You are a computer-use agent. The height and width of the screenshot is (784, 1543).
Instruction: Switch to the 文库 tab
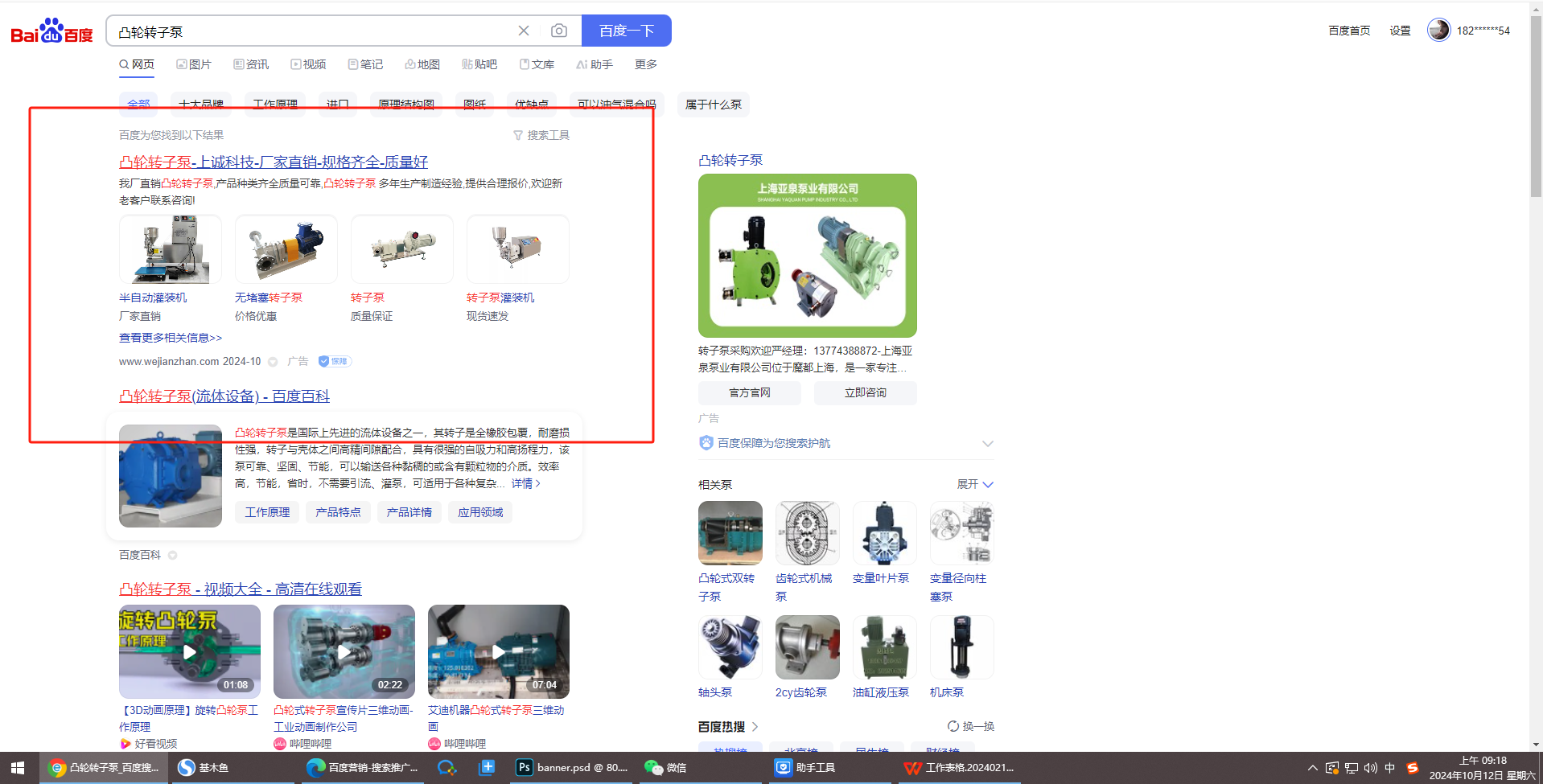537,64
